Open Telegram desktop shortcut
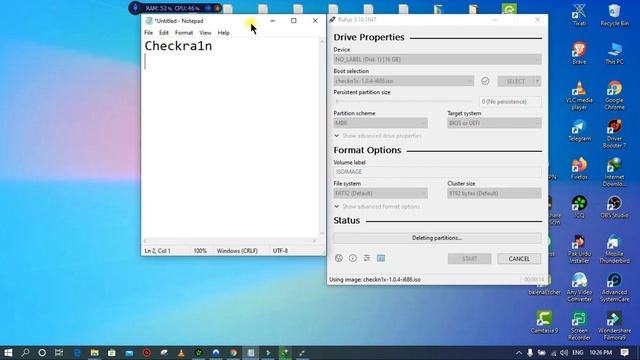640x360 pixels. pos(579,131)
